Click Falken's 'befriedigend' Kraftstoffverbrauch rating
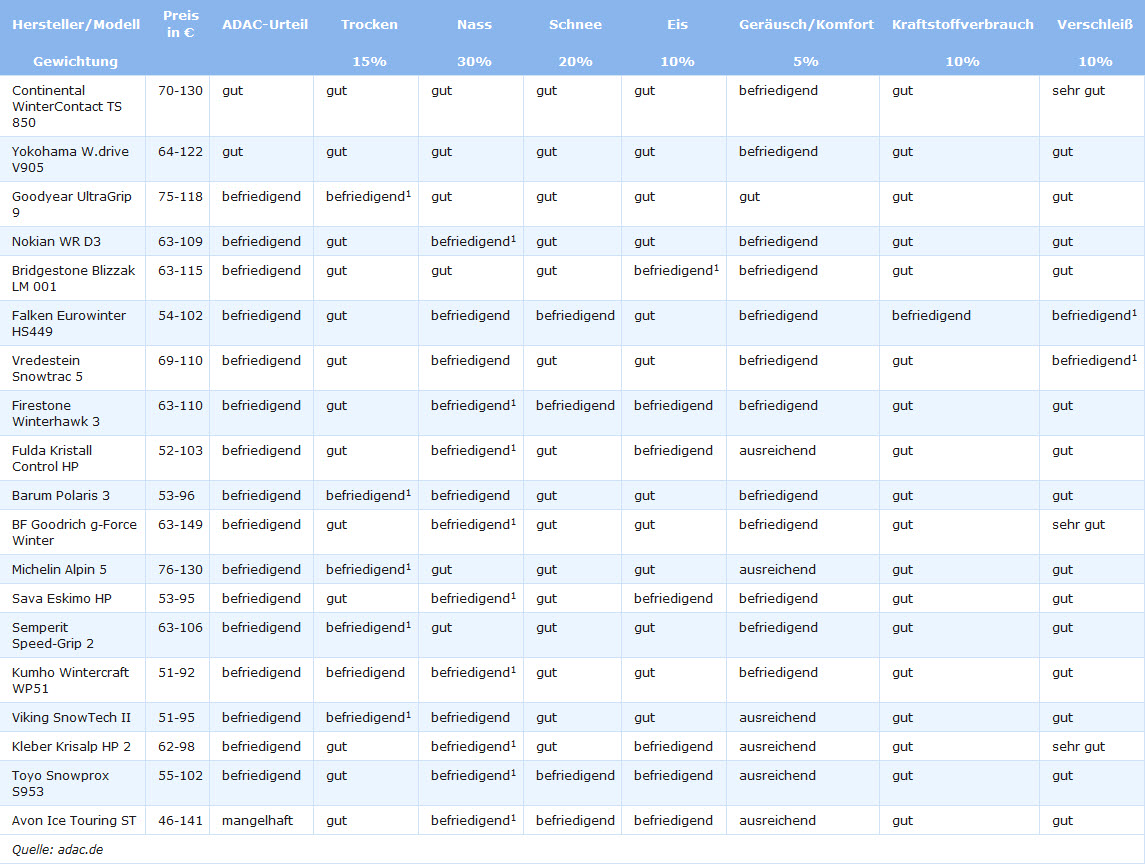The height and width of the screenshot is (864, 1145). pos(931,316)
